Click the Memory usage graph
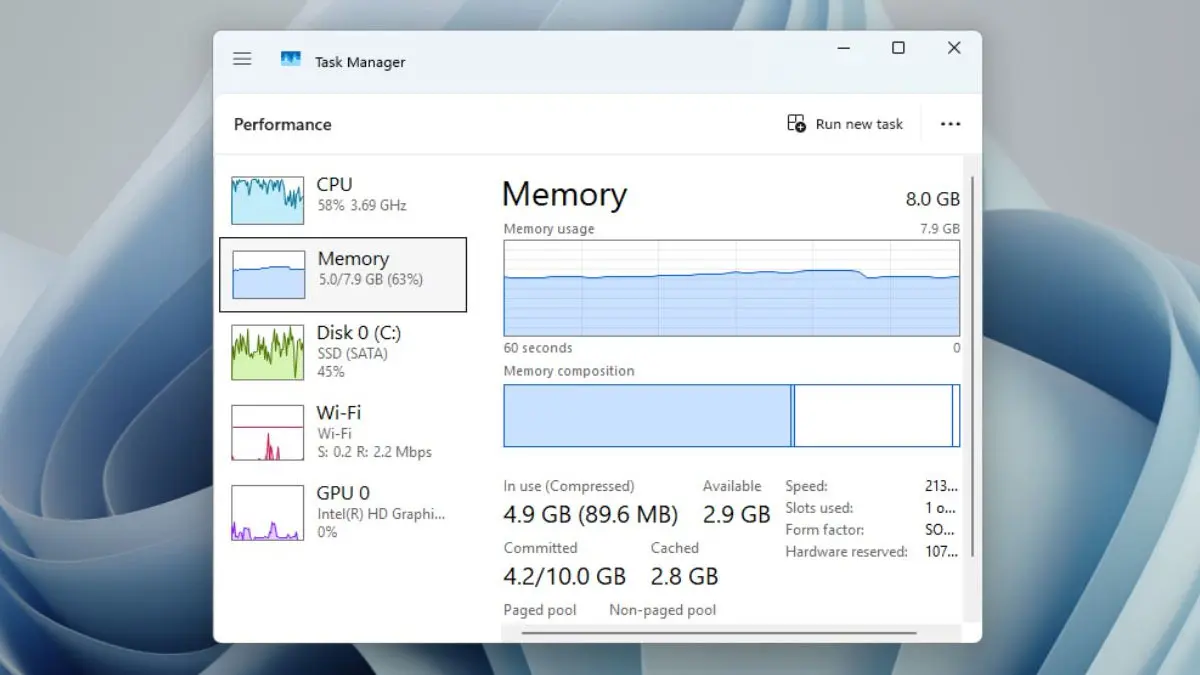The height and width of the screenshot is (675, 1200). pos(731,288)
